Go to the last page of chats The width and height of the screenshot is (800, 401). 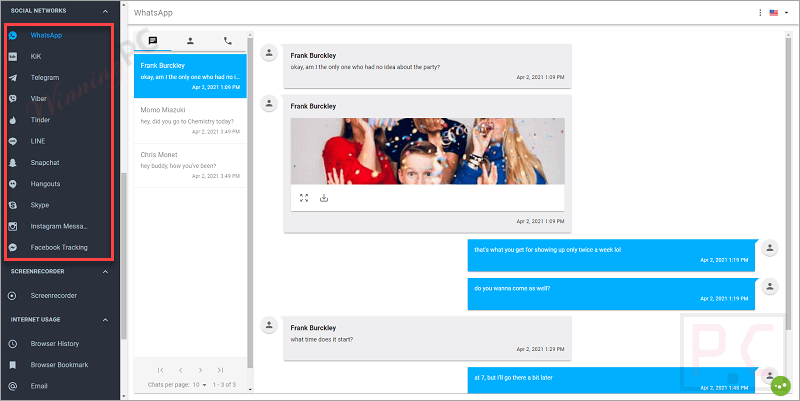click(x=221, y=370)
